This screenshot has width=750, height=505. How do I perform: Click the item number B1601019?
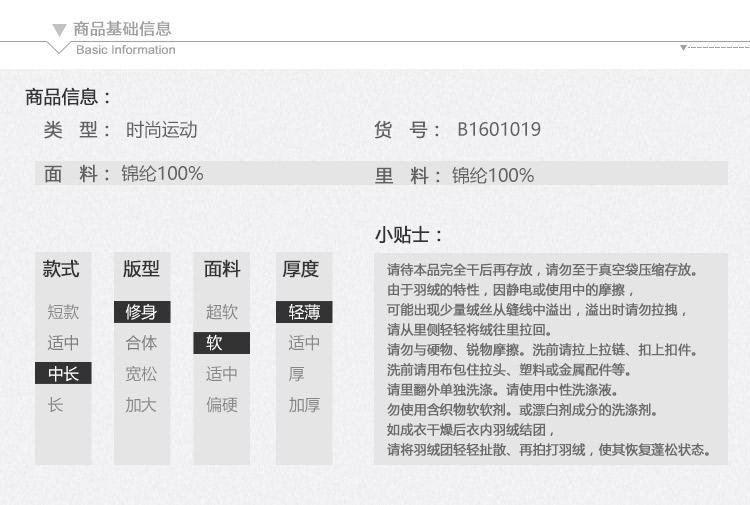click(499, 129)
